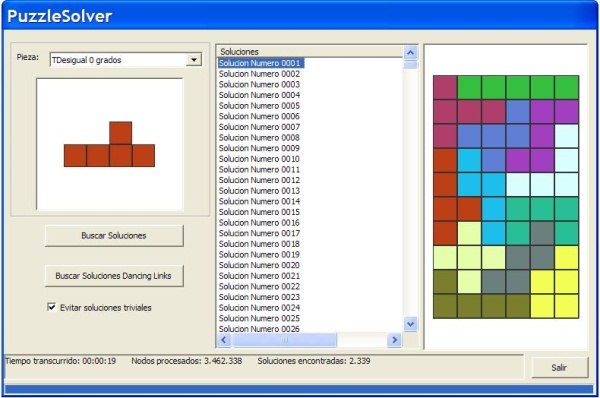This screenshot has height=398, width=600.
Task: Click the horizontal scroll right arrow
Action: 395,340
